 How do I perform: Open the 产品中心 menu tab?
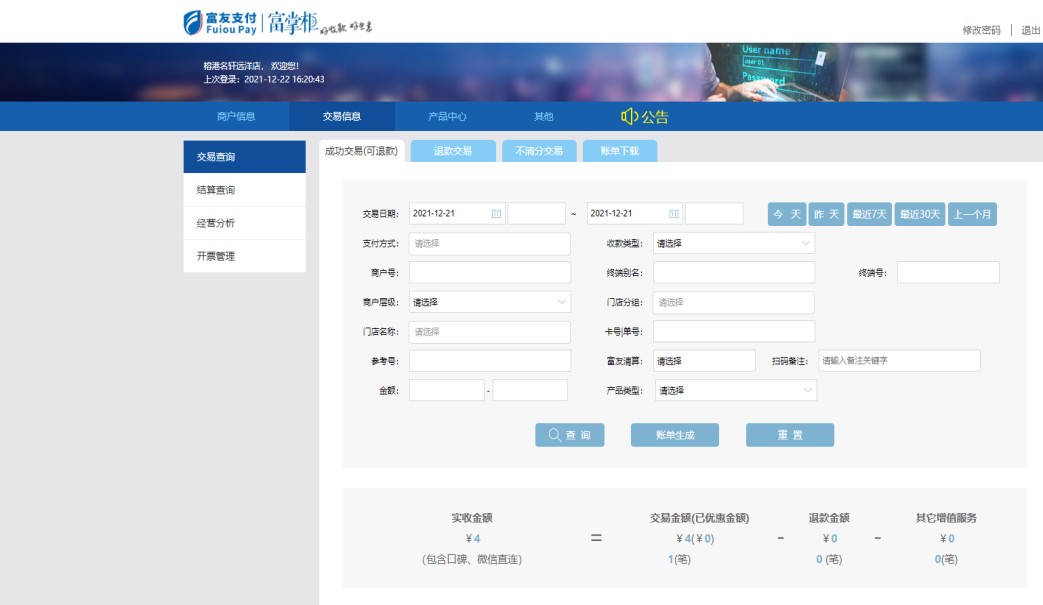(447, 117)
